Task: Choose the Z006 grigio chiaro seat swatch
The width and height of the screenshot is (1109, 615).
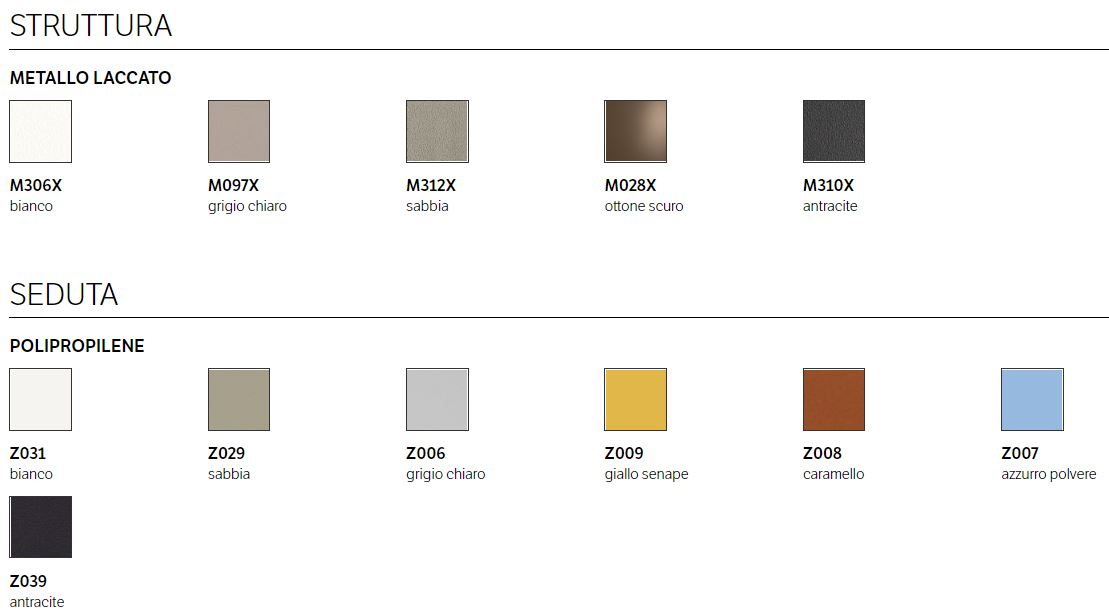Action: 436,398
